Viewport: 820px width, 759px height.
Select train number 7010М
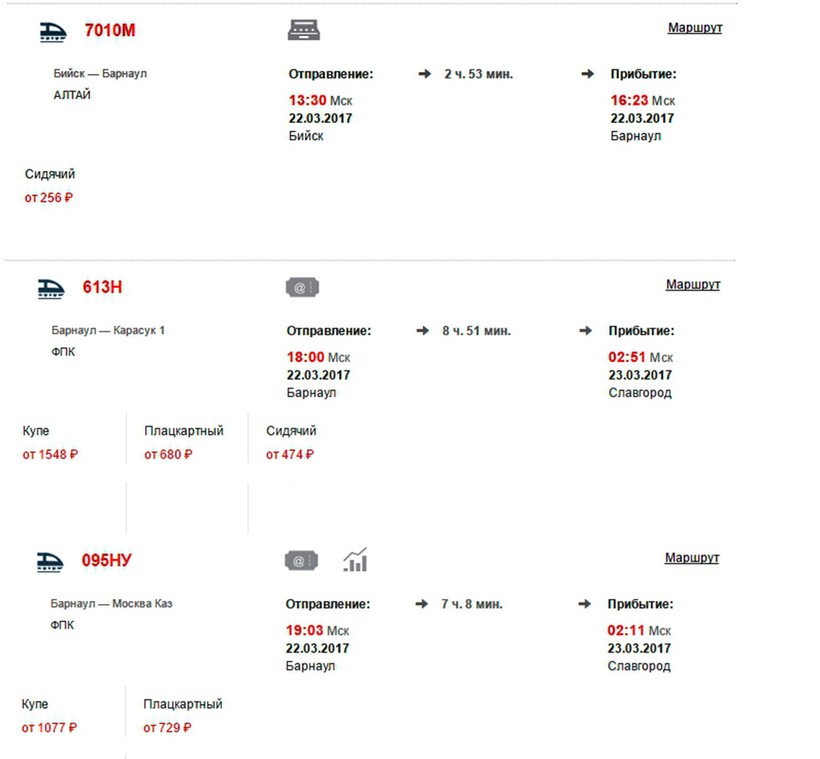pos(110,30)
